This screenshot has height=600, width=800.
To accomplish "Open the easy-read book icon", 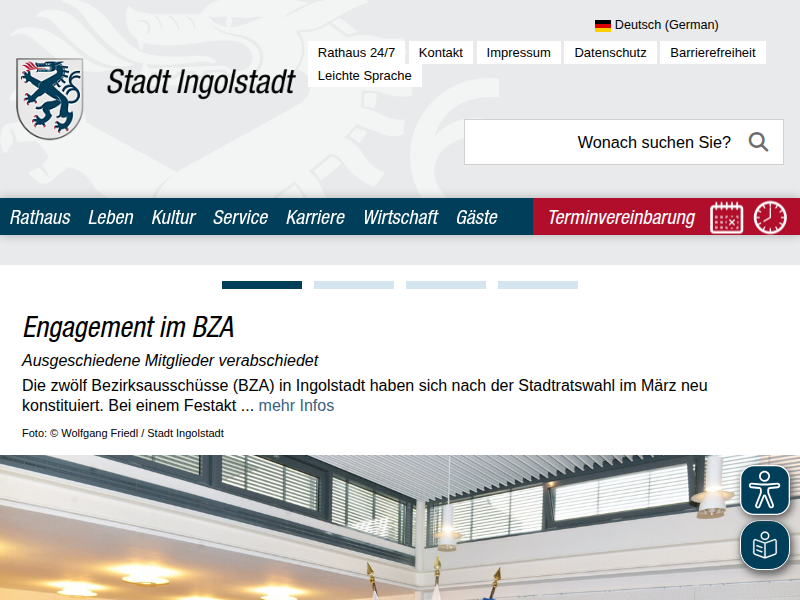I will click(x=765, y=545).
